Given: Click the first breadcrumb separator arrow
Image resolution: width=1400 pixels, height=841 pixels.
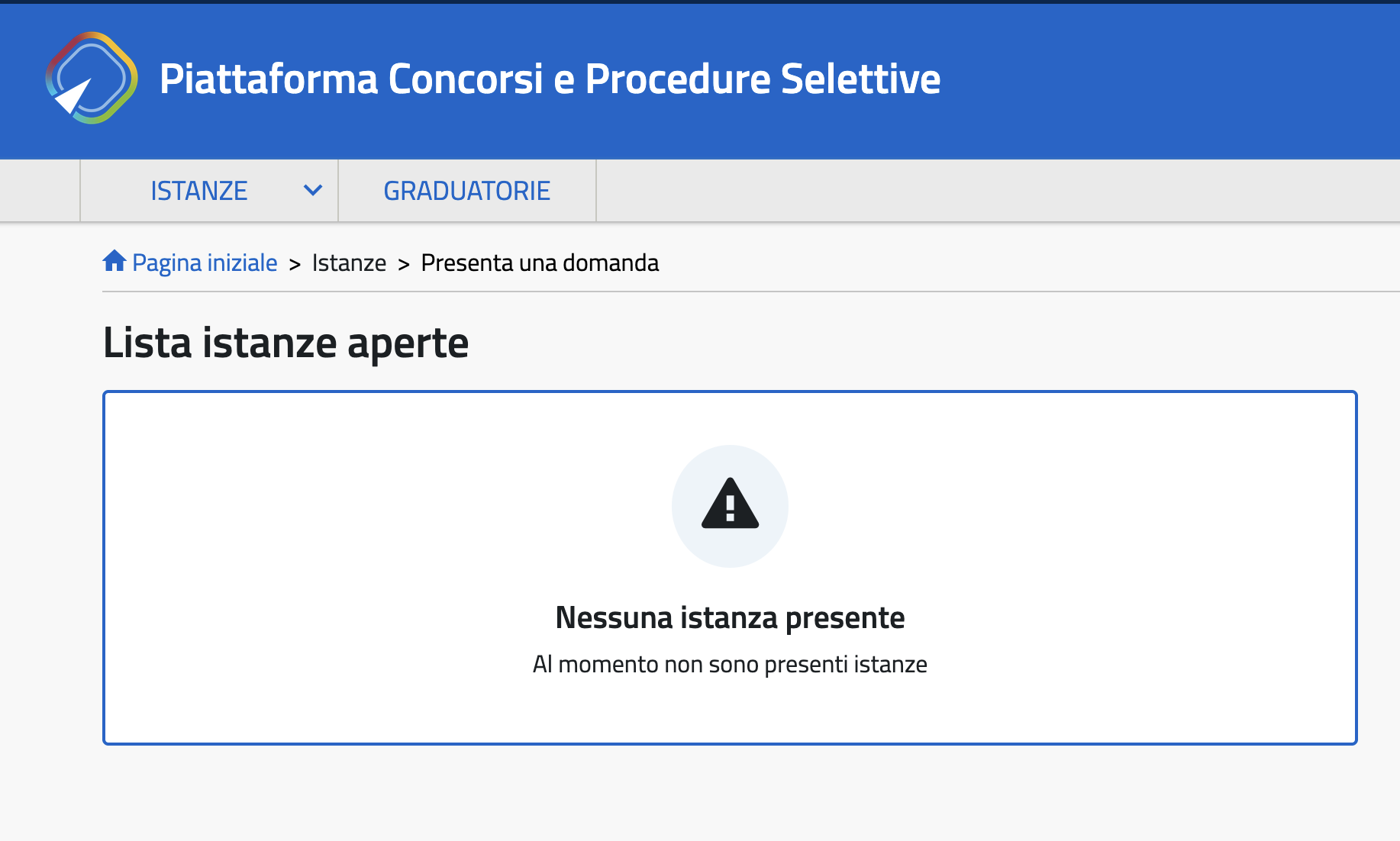Looking at the screenshot, I should 295,264.
